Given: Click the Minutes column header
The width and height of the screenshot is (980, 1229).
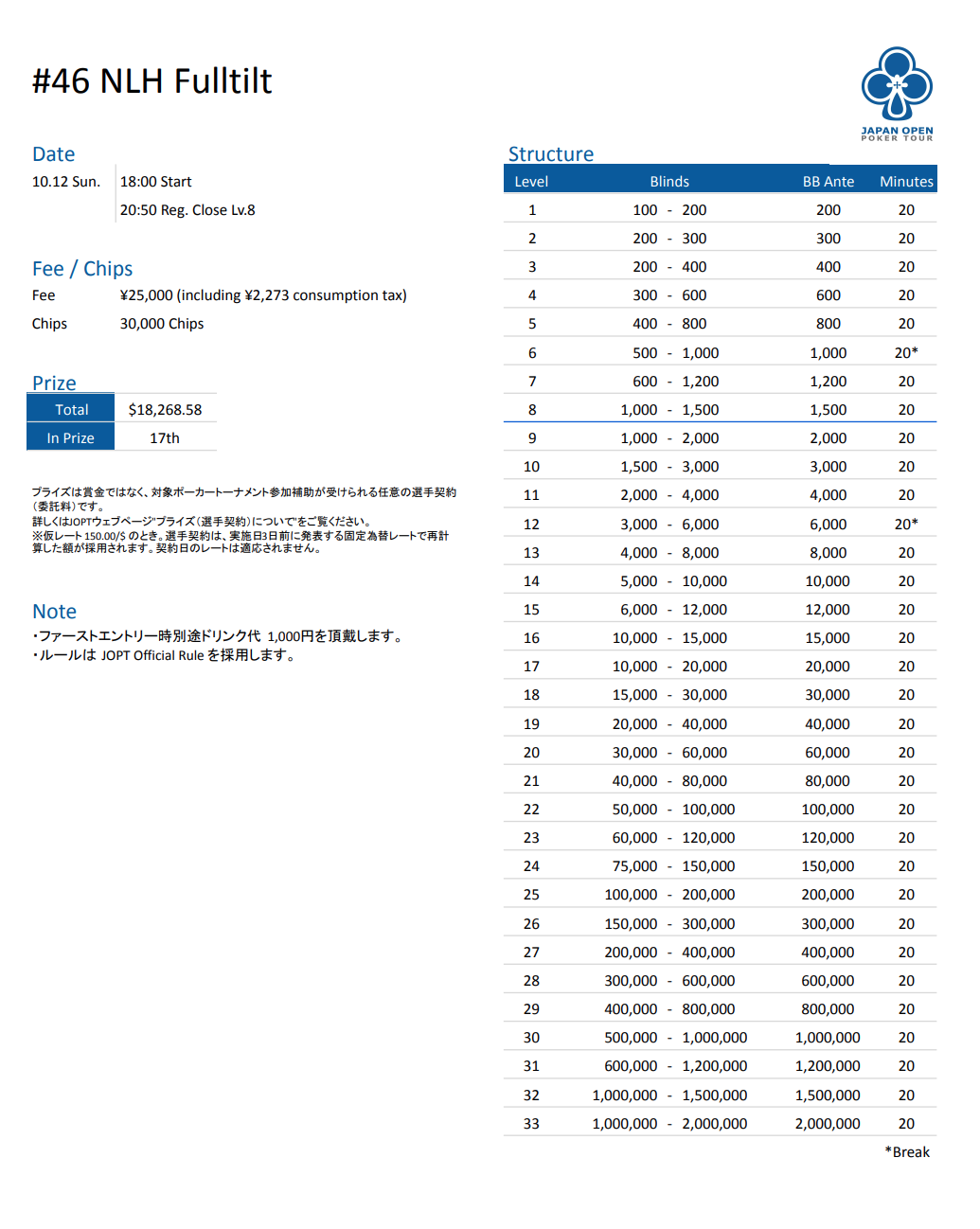Looking at the screenshot, I should (x=906, y=182).
